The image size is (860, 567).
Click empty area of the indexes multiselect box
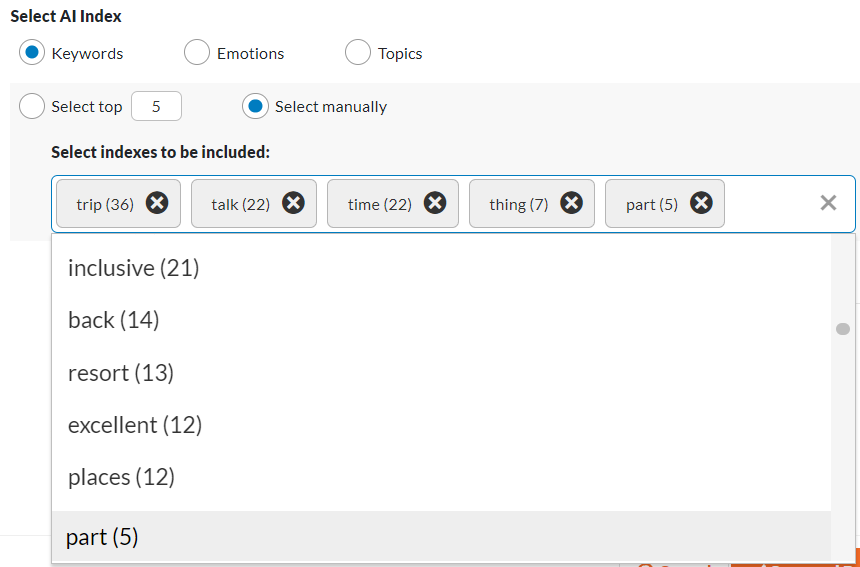click(x=771, y=203)
